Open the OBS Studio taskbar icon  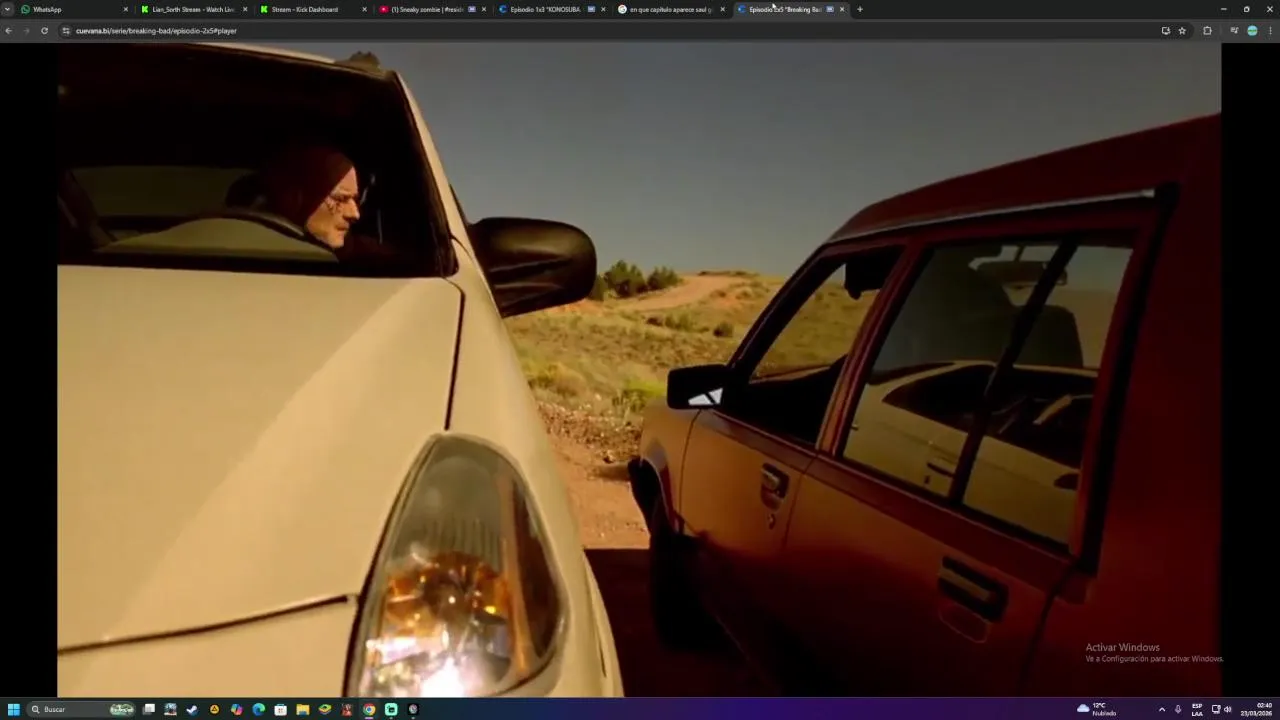pos(413,709)
